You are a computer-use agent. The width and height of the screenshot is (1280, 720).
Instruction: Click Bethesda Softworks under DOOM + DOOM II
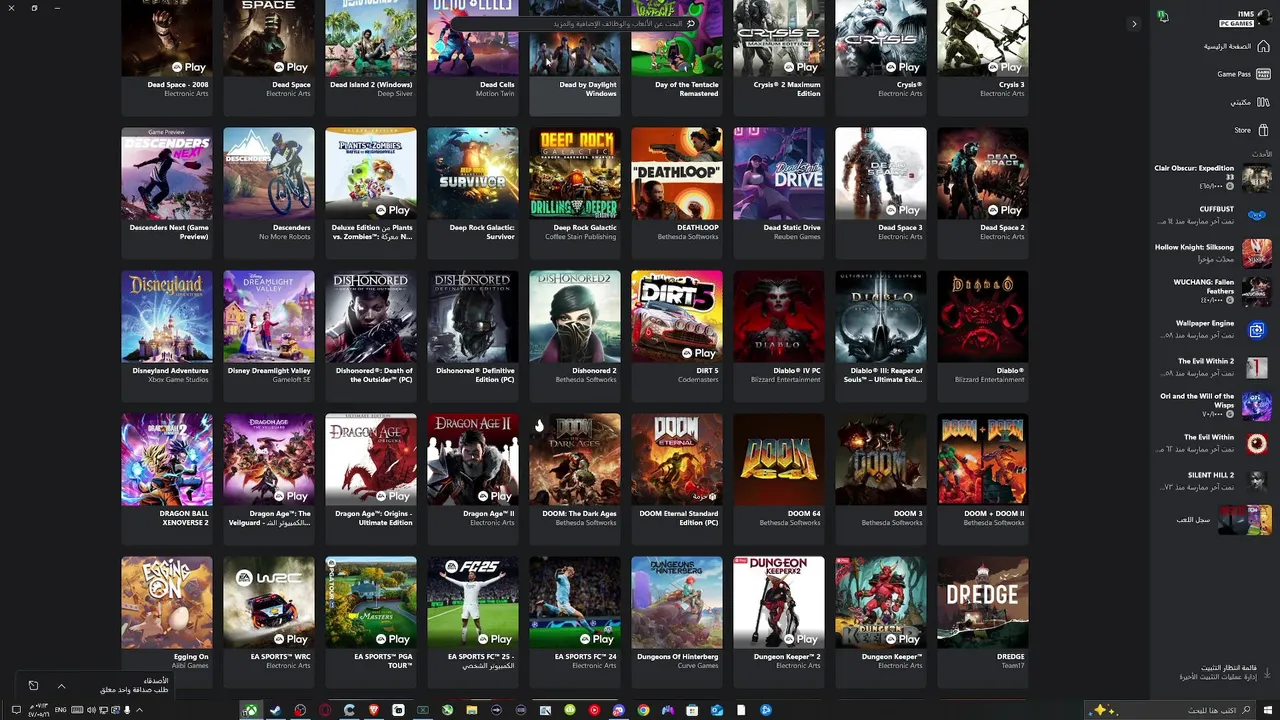coord(994,523)
